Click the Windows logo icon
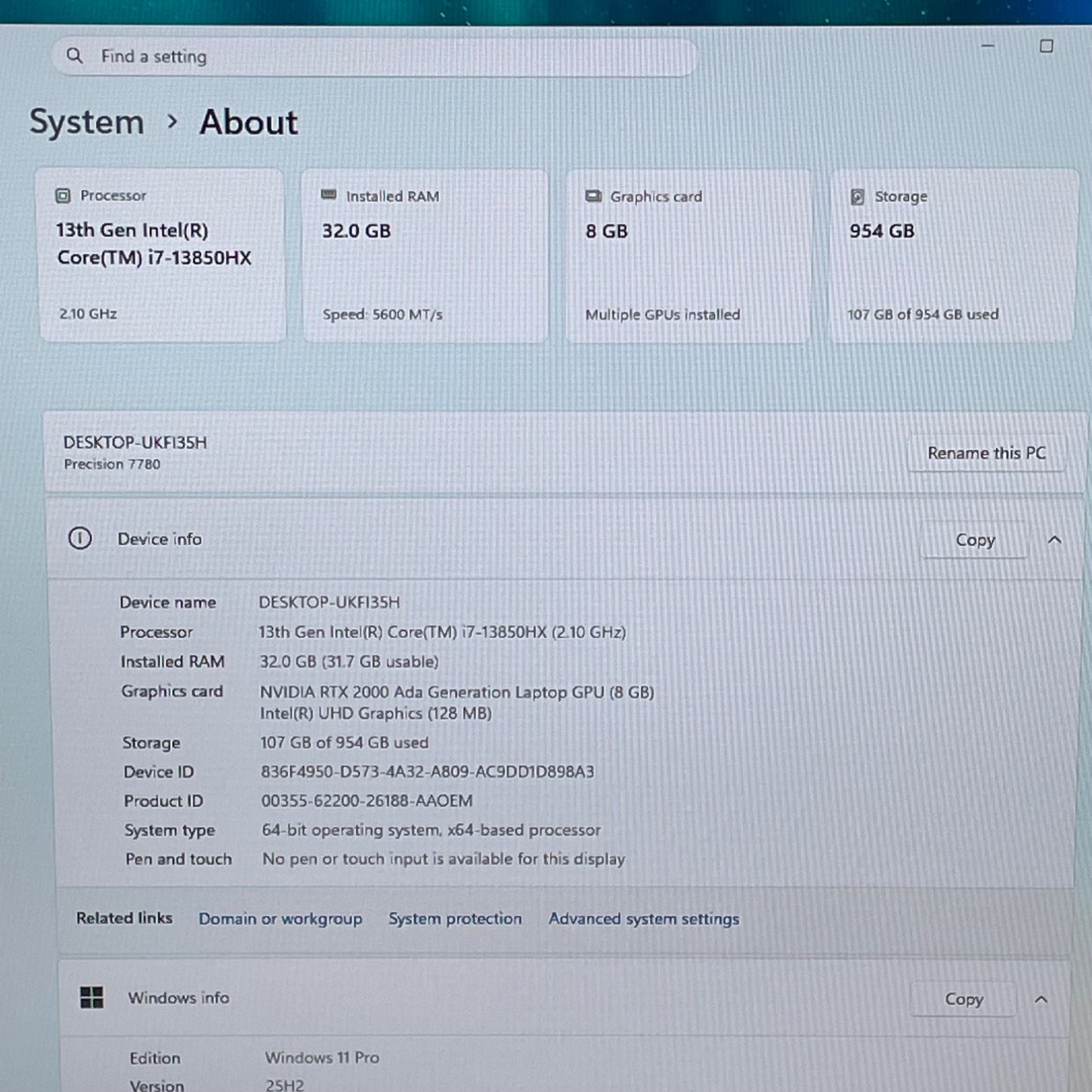 point(91,998)
